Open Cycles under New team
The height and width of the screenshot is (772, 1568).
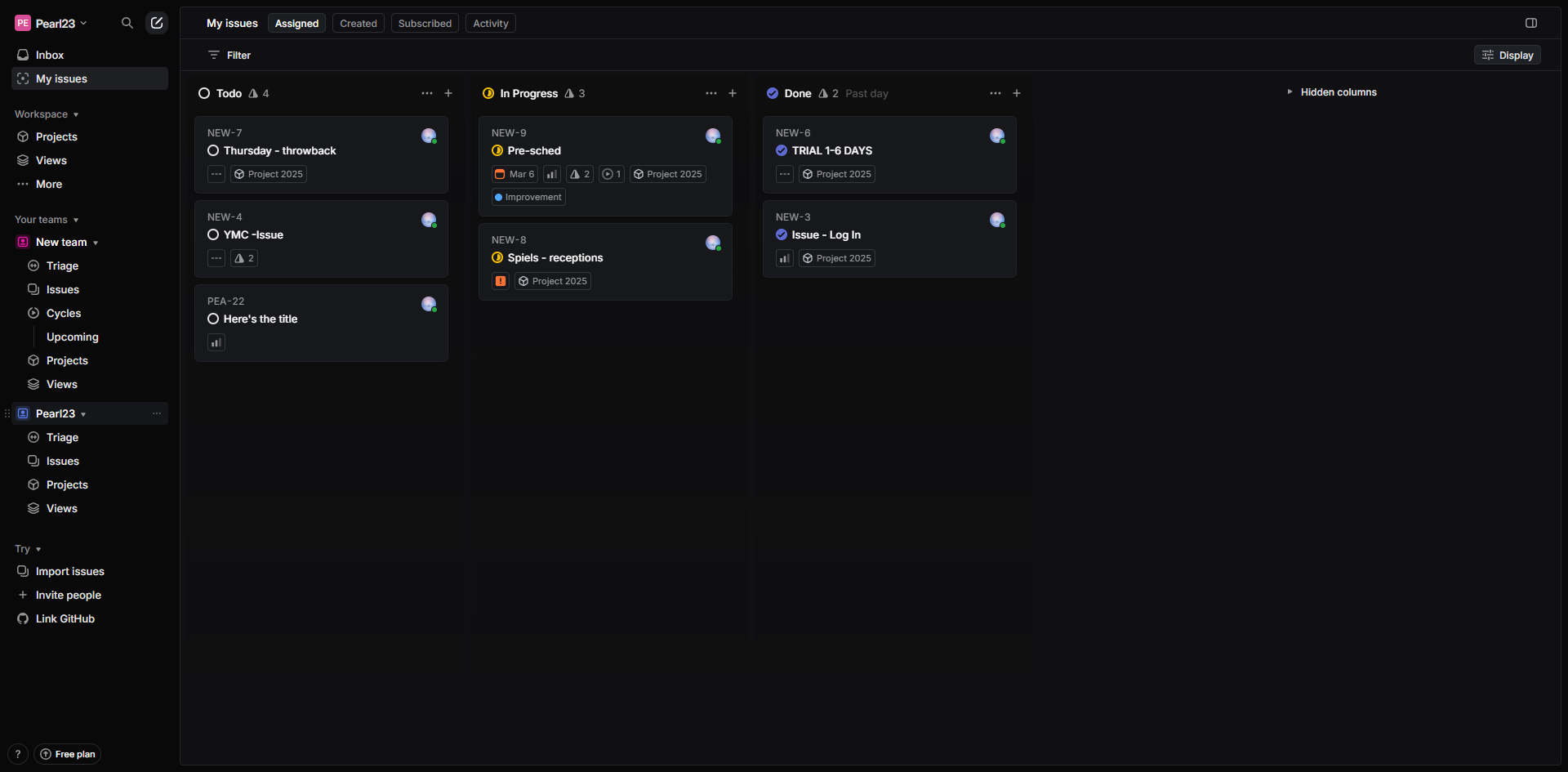coord(96,313)
